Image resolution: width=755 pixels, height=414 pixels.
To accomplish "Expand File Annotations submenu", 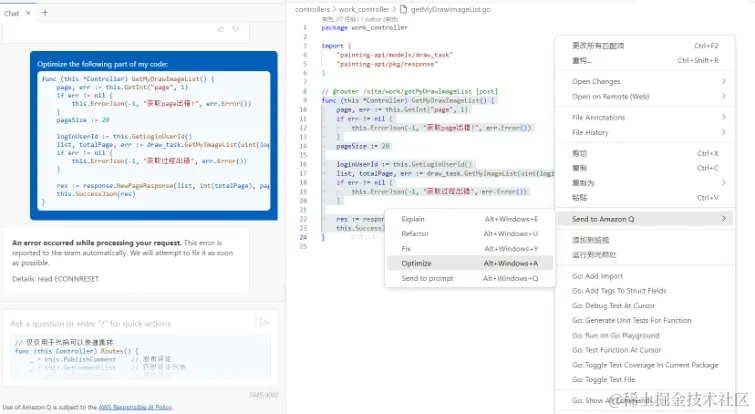I will pyautogui.click(x=645, y=117).
